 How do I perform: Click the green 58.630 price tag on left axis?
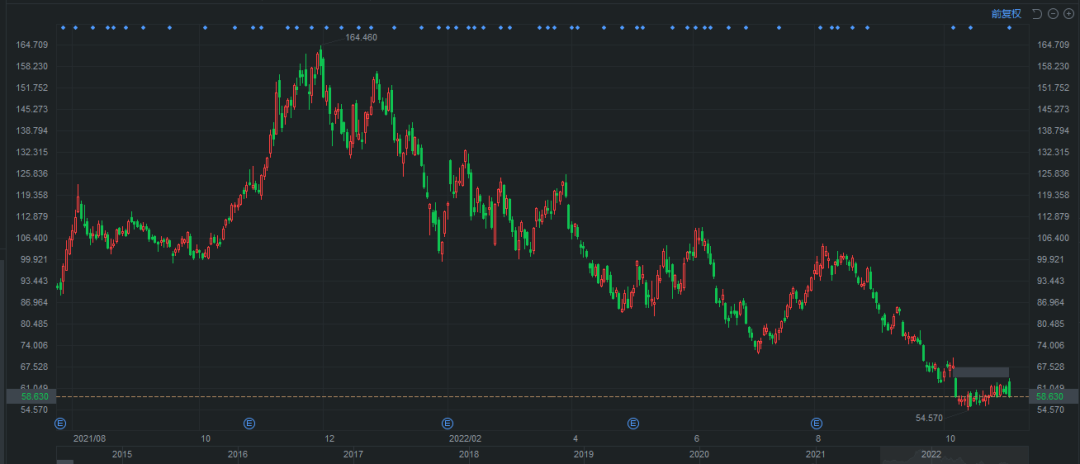point(35,396)
